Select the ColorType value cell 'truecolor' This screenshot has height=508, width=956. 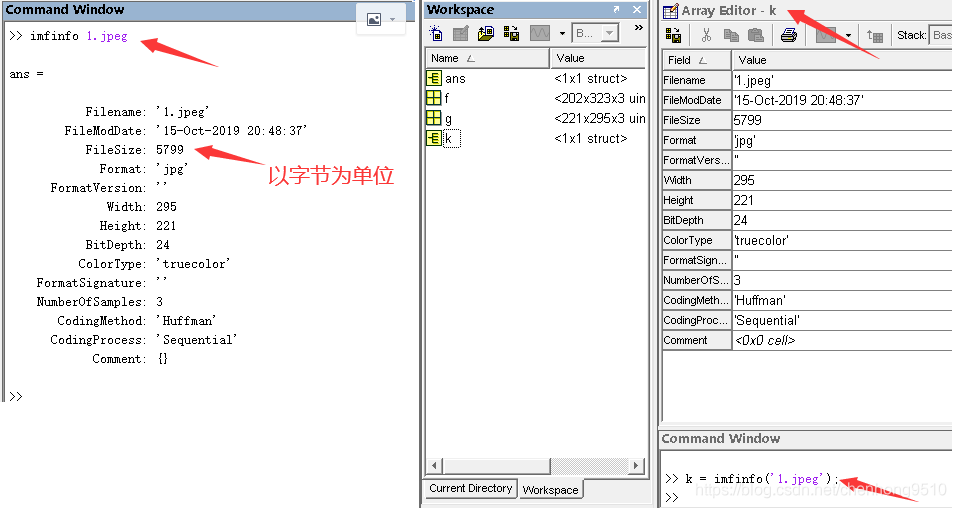point(842,240)
